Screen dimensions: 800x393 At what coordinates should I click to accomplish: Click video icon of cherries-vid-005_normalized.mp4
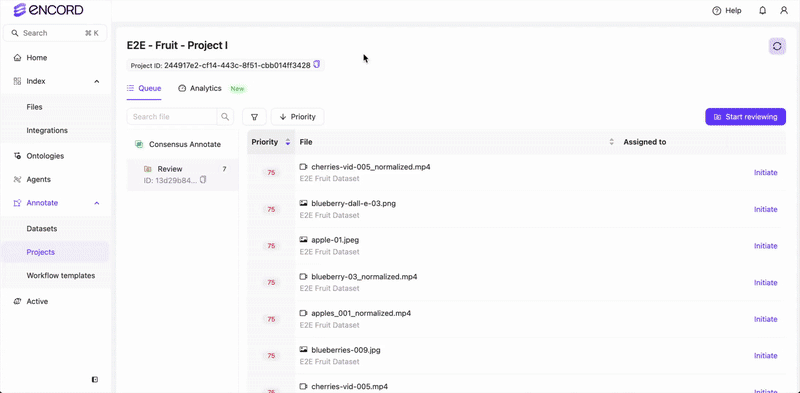point(304,167)
